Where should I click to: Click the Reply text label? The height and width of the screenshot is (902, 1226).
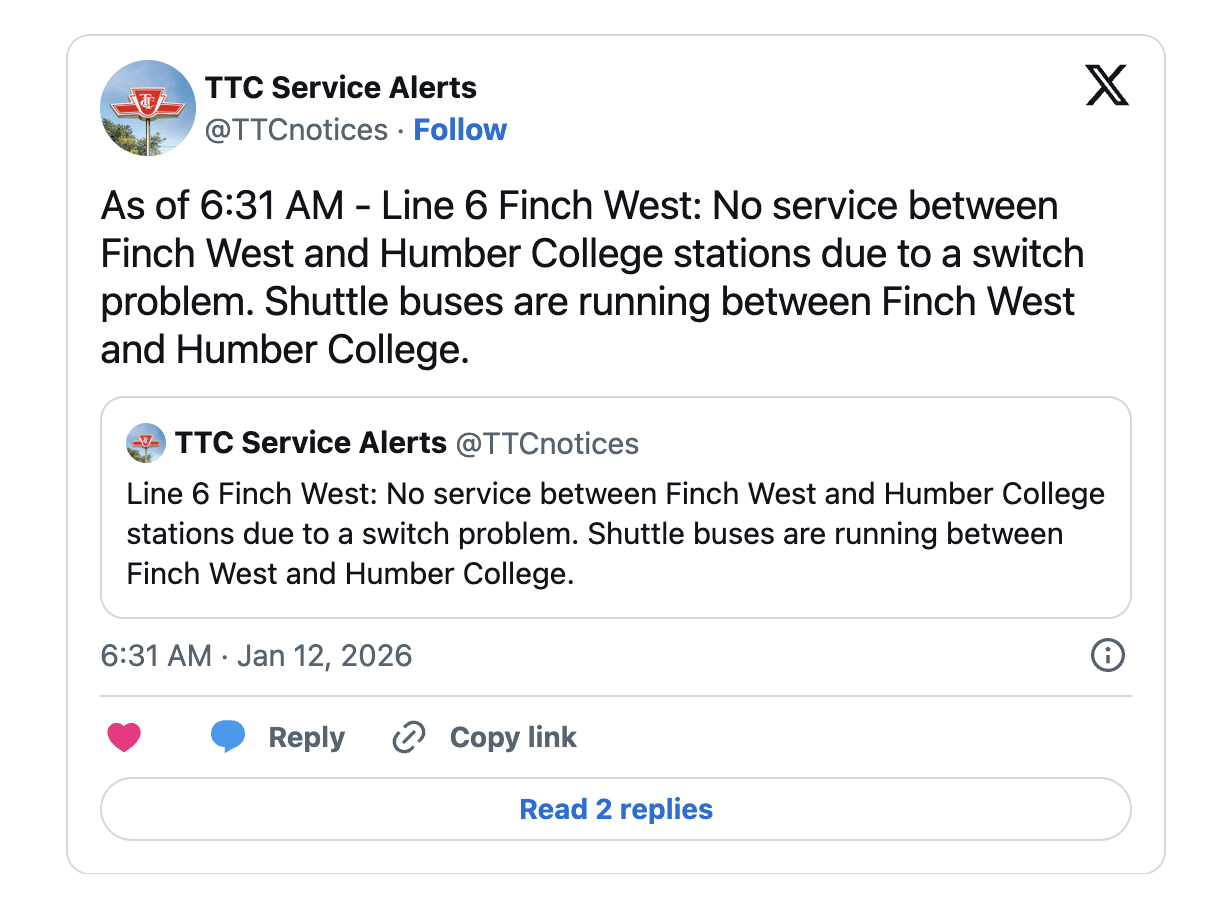click(306, 738)
